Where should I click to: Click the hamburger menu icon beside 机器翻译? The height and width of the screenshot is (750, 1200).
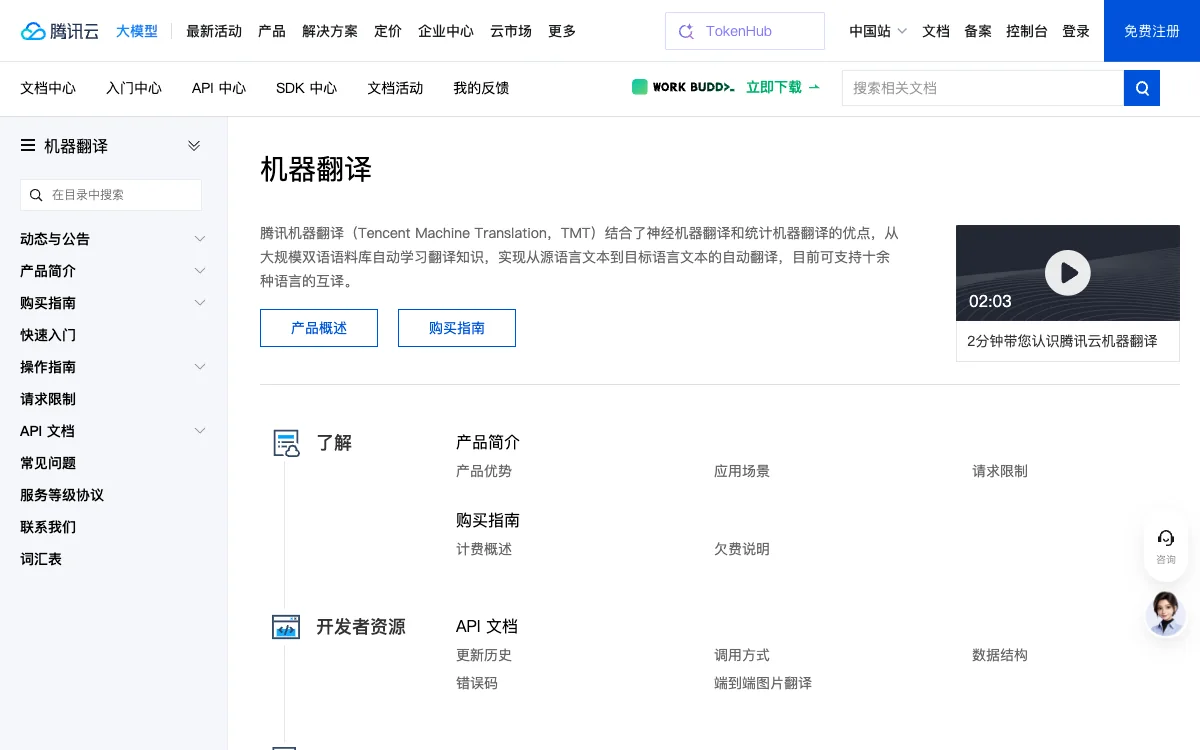tap(28, 146)
